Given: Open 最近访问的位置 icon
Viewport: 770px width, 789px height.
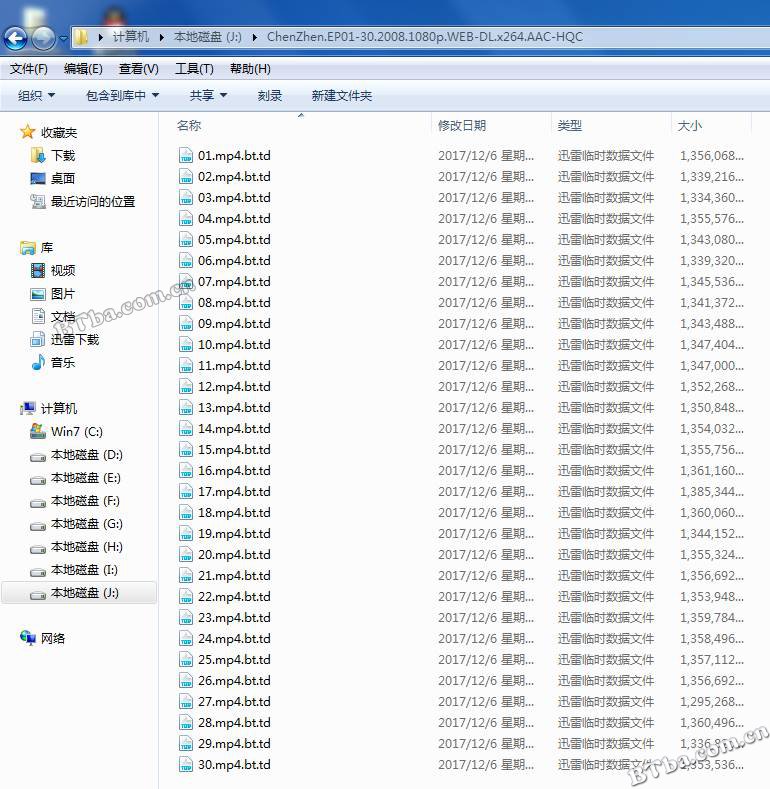Looking at the screenshot, I should tap(38, 201).
